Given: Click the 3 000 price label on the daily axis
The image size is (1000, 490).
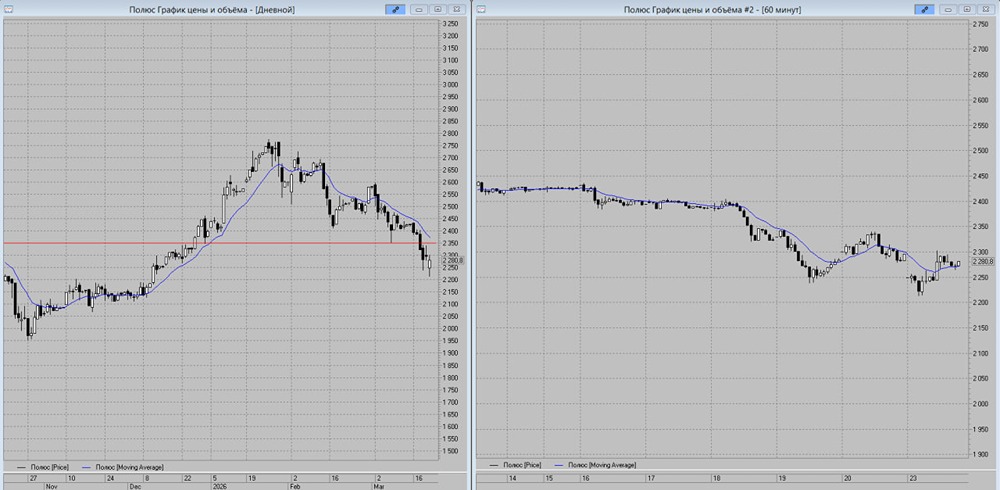Looking at the screenshot, I should click(x=450, y=85).
